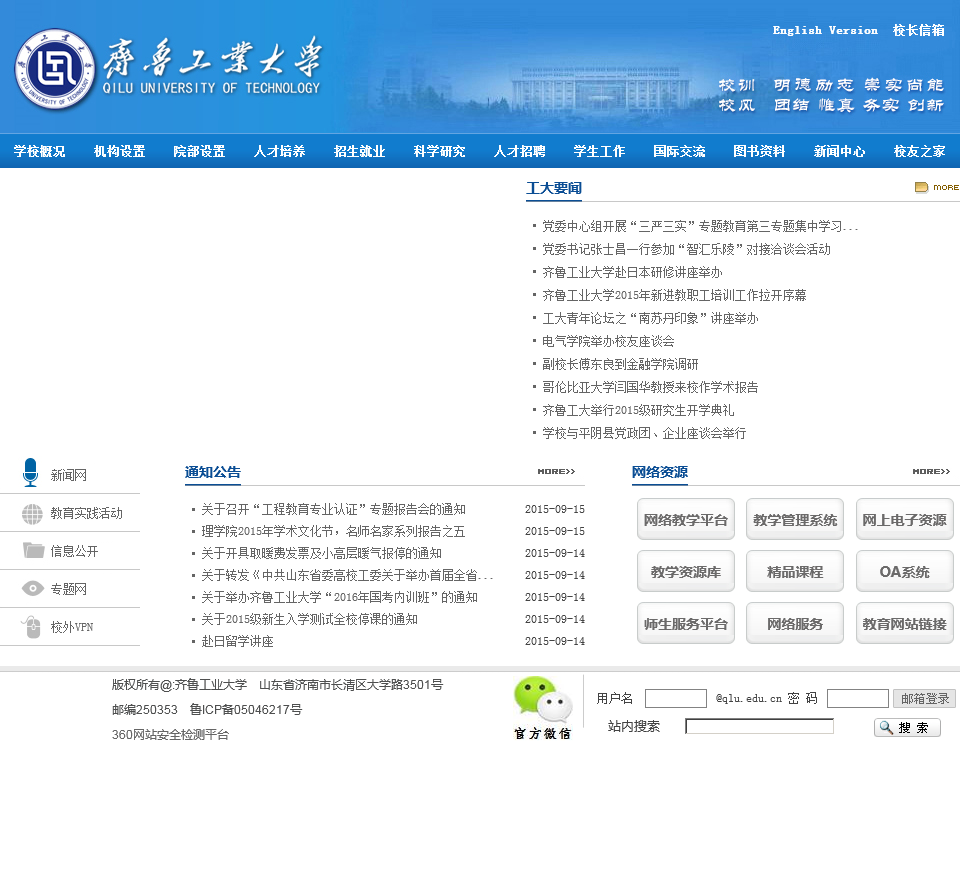Open the 机构设置 menu
The height and width of the screenshot is (873, 960).
click(119, 151)
